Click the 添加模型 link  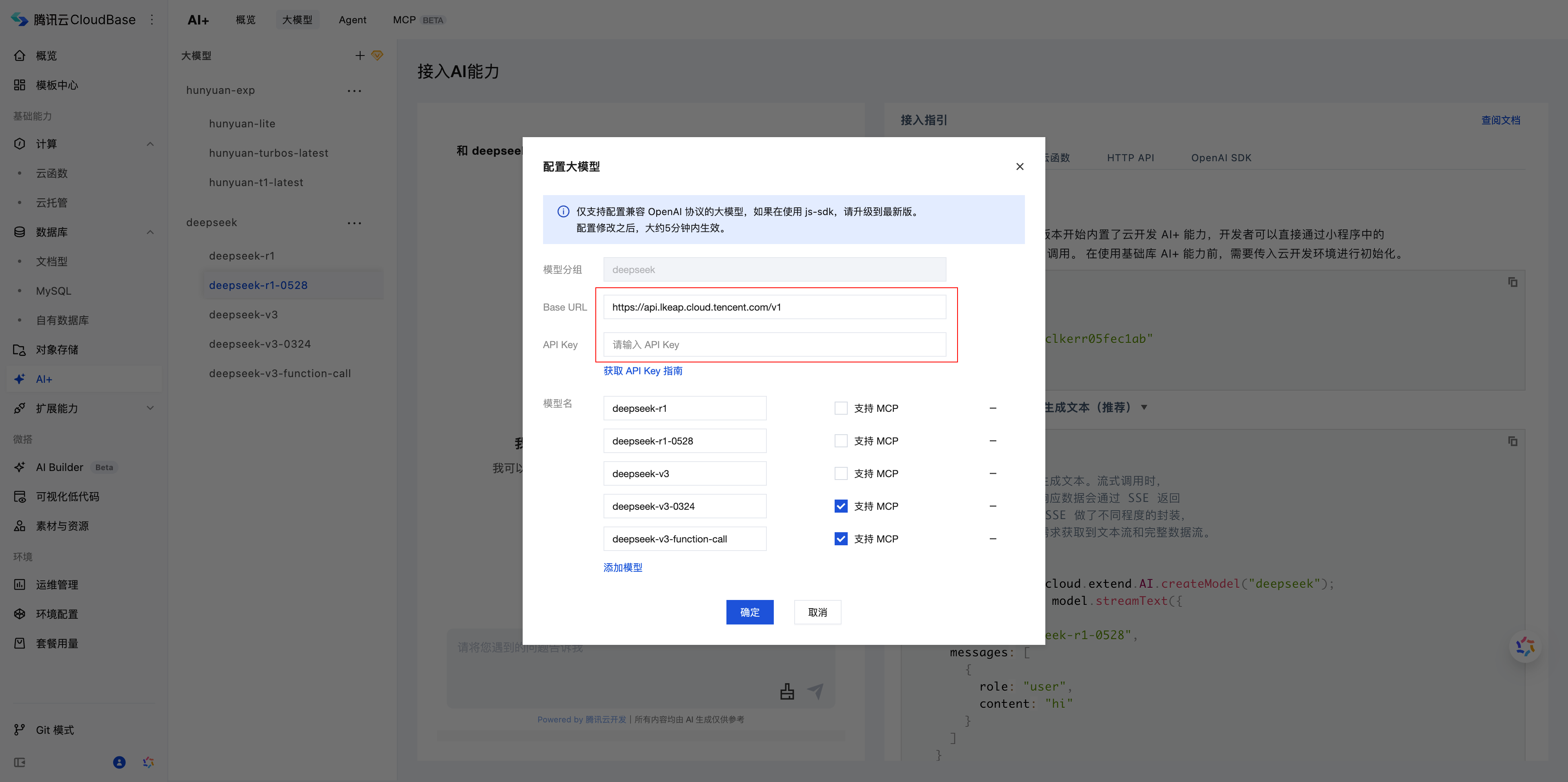click(623, 567)
